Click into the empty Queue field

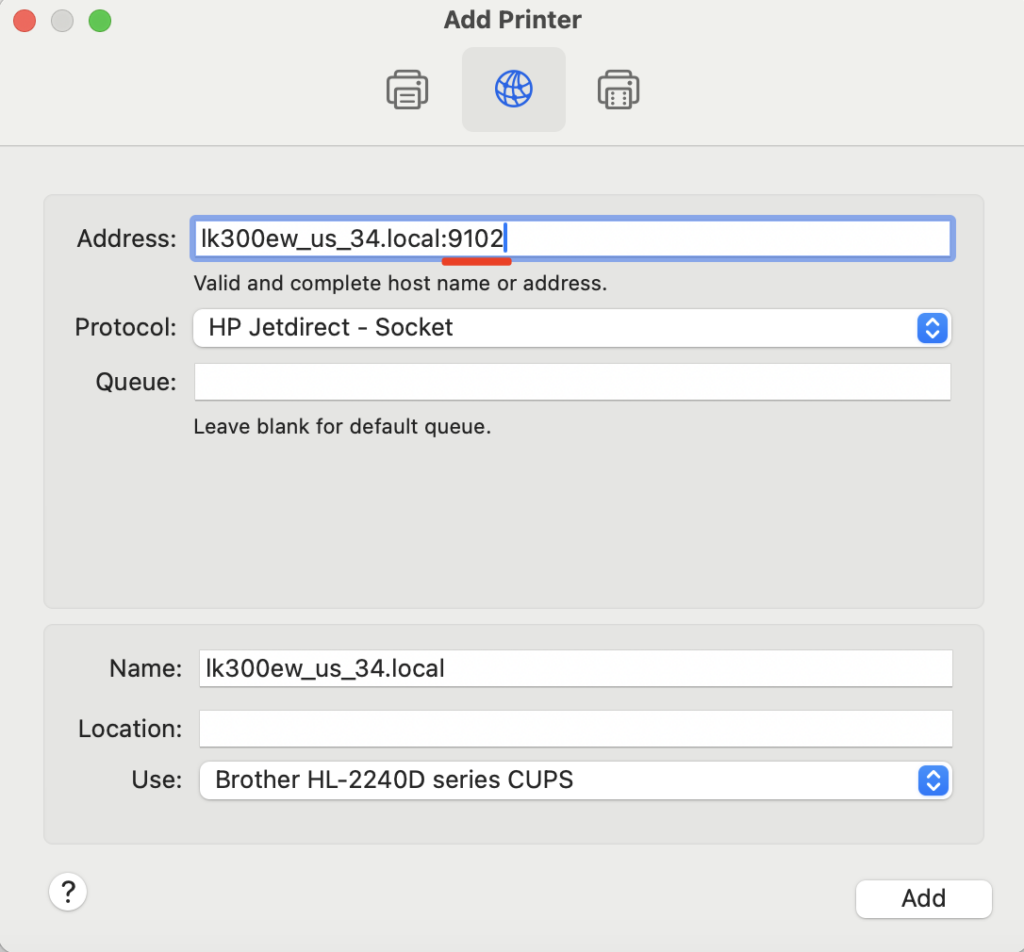pos(571,382)
